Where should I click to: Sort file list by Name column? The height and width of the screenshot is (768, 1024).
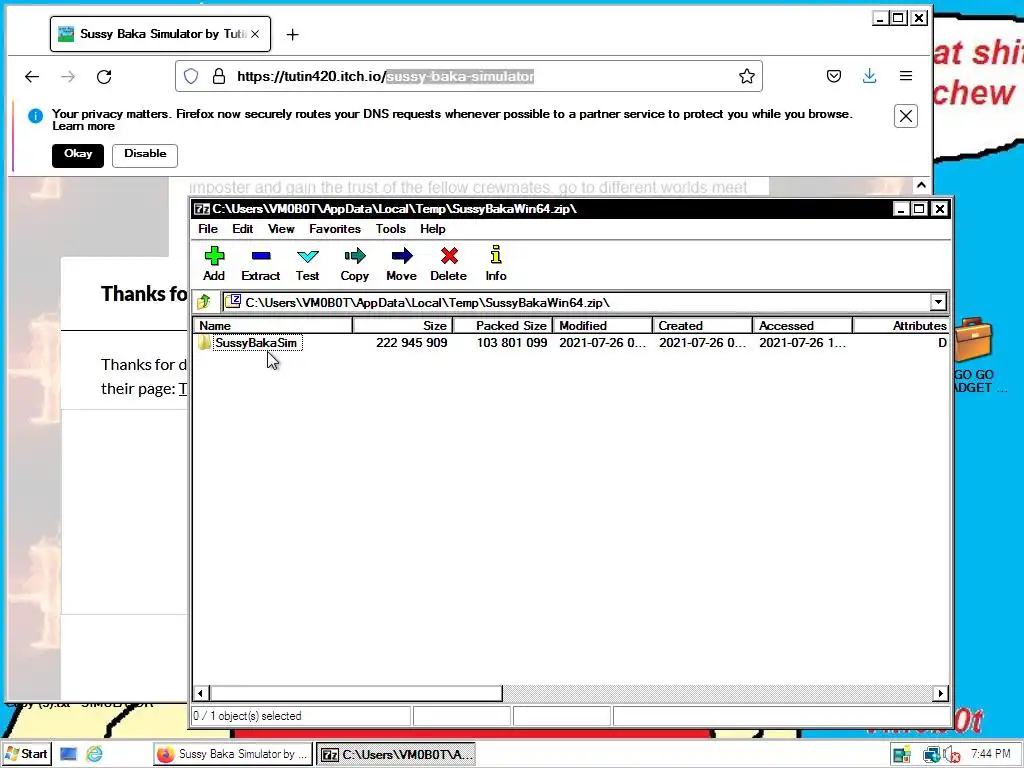point(273,325)
